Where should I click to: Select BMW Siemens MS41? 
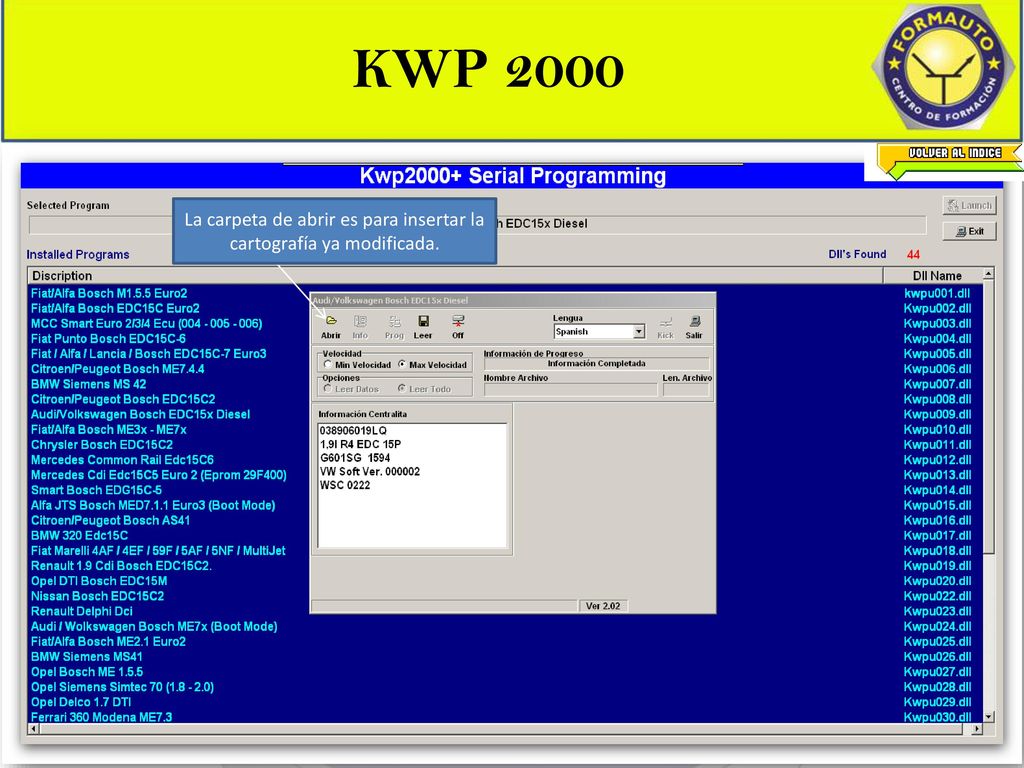point(86,656)
